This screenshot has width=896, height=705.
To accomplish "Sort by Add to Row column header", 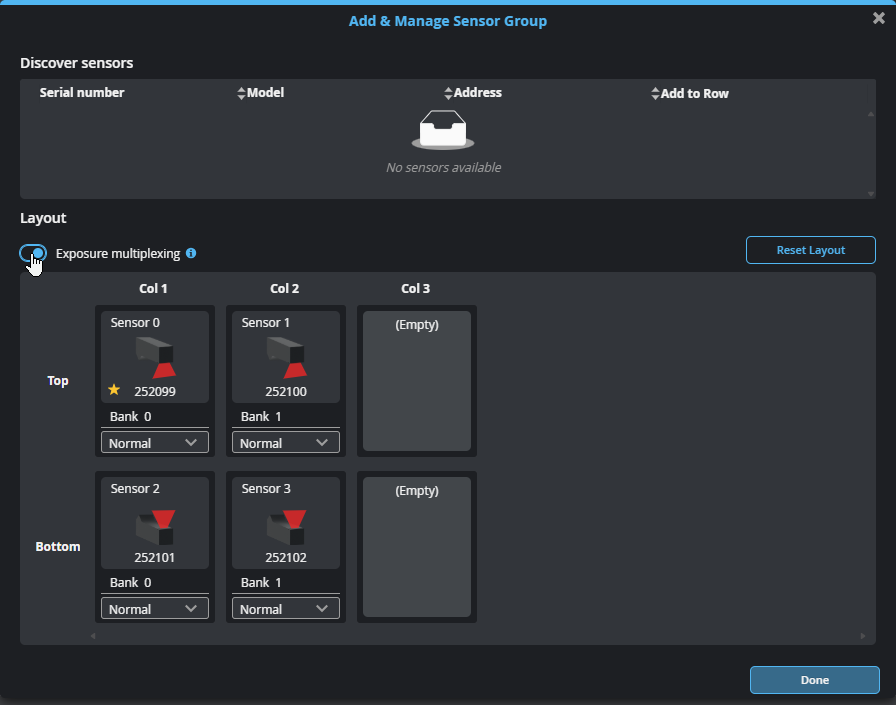I will click(x=694, y=93).
